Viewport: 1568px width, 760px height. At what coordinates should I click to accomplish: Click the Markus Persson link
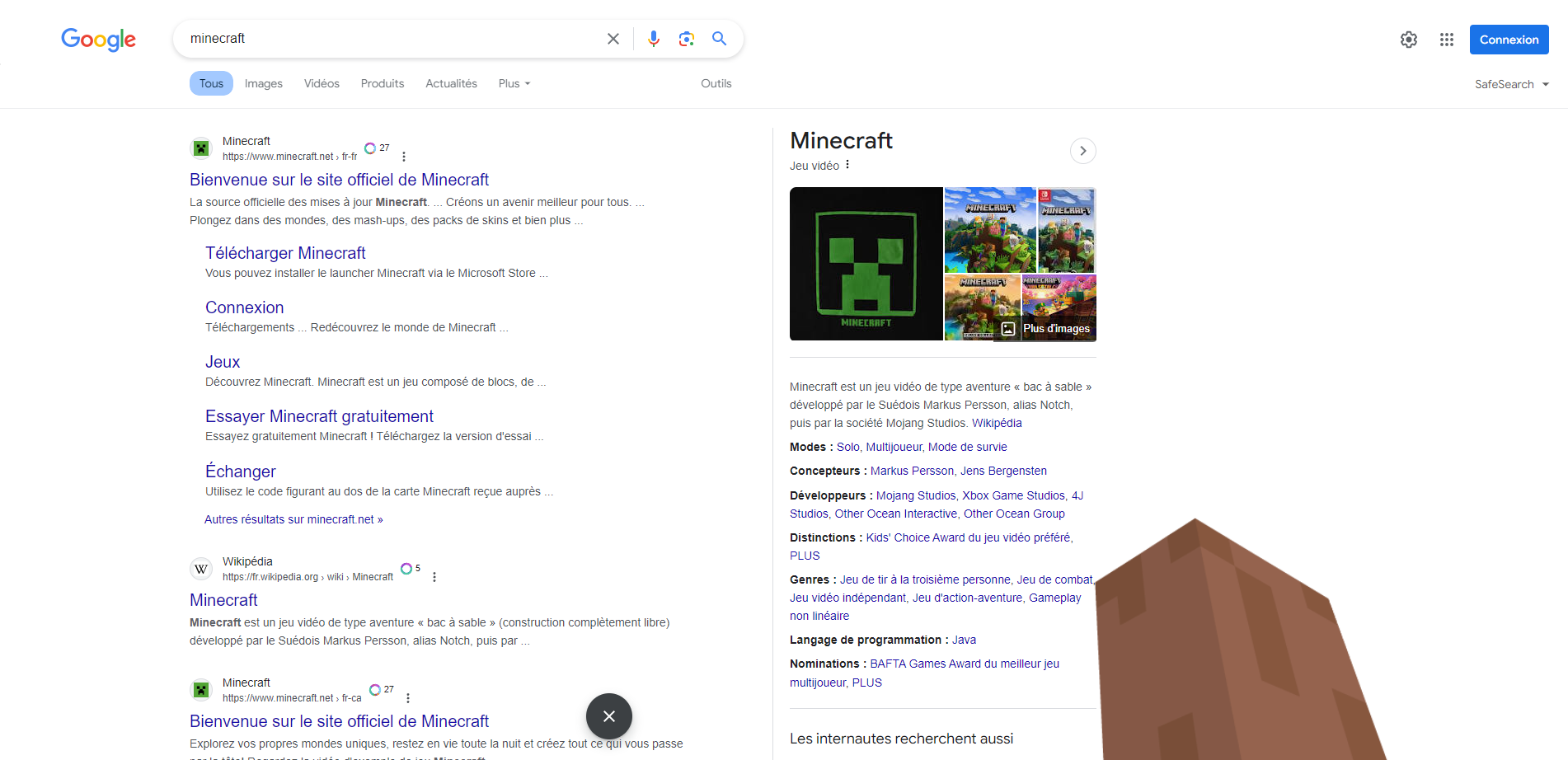(912, 471)
